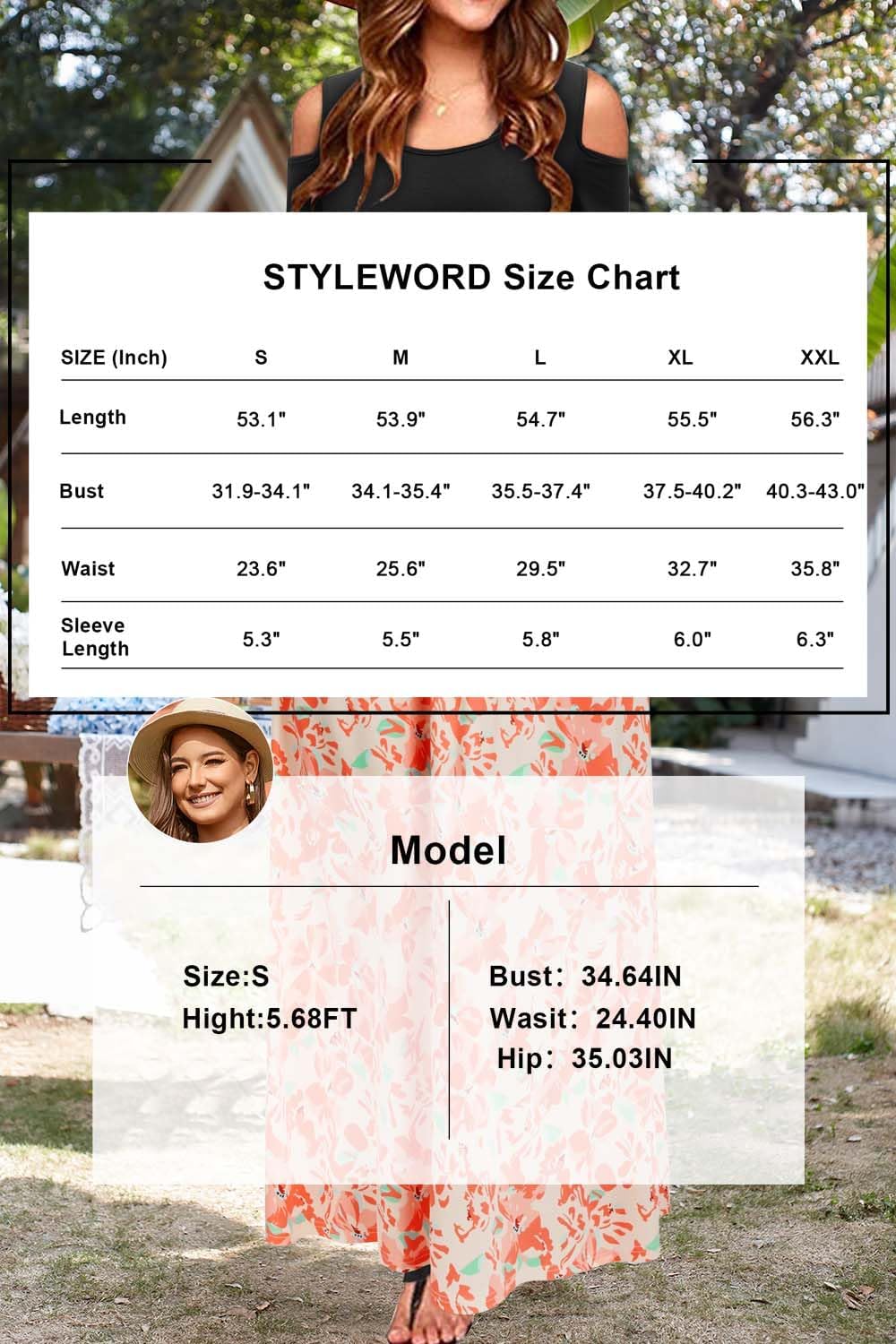Screen dimensions: 896x1344
Task: Click the 53.1" length value
Action: (261, 419)
